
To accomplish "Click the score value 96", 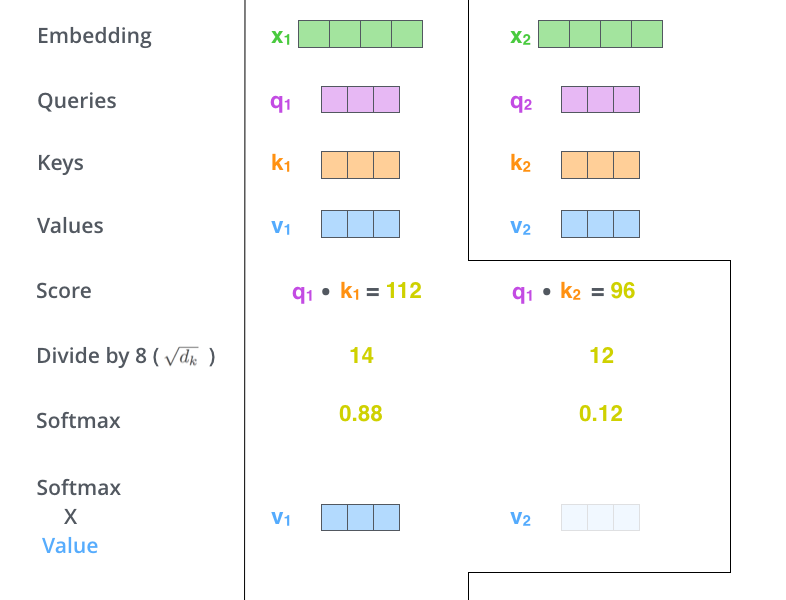I will tap(623, 291).
